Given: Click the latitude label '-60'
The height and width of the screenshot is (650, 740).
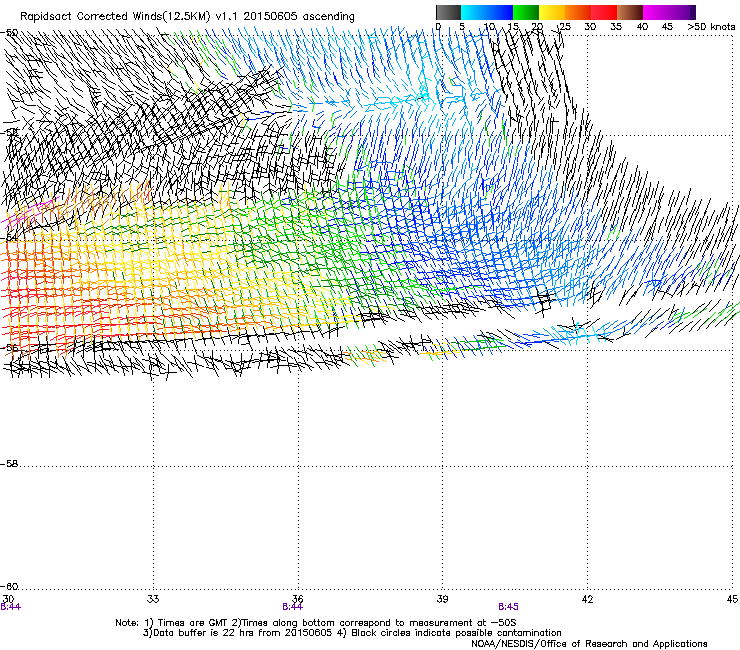Looking at the screenshot, I should pyautogui.click(x=9, y=587).
